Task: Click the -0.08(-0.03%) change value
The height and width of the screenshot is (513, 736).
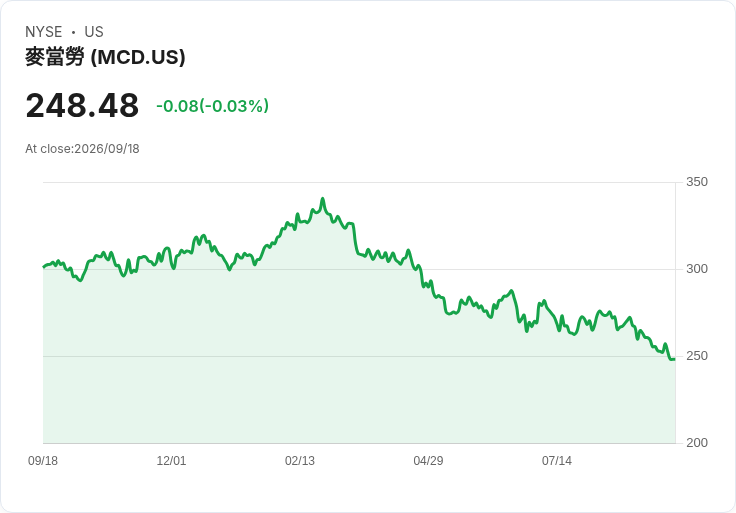Action: coord(213,106)
